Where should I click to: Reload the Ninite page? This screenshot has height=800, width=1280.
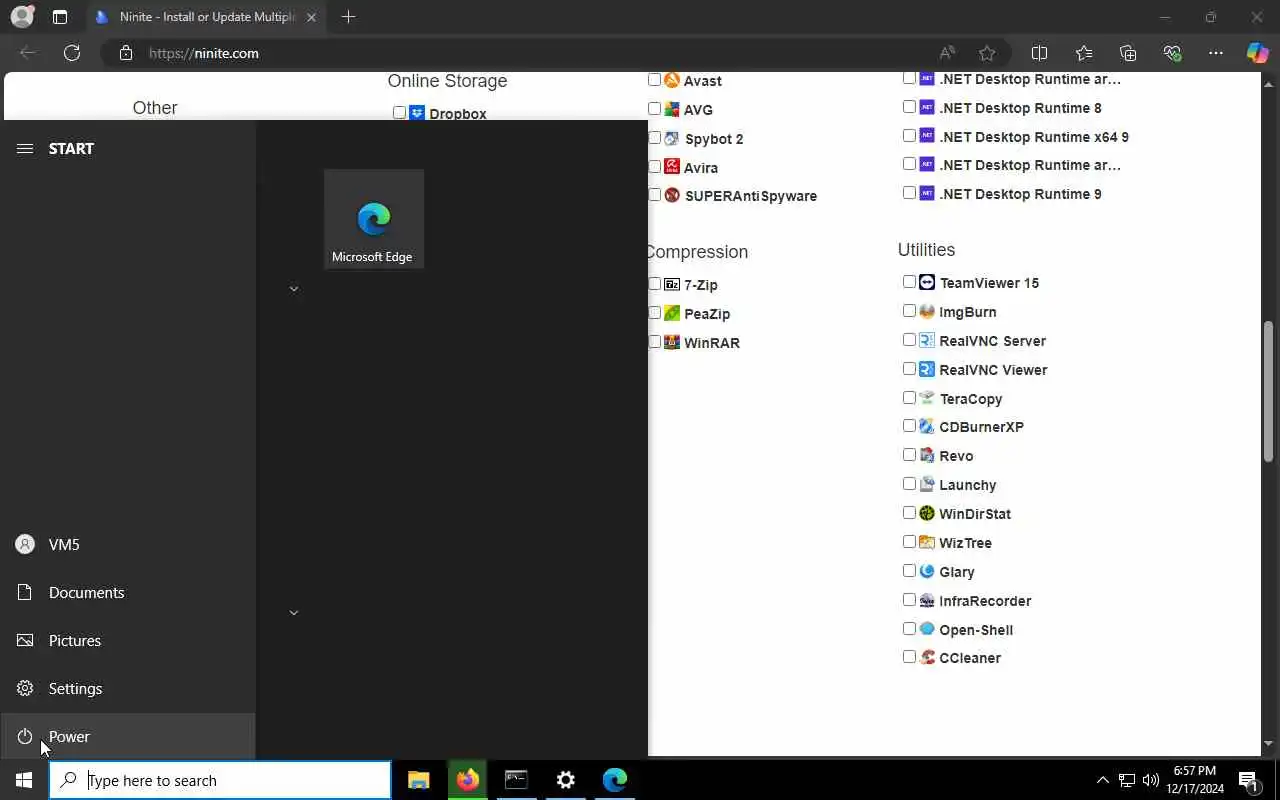tap(72, 53)
